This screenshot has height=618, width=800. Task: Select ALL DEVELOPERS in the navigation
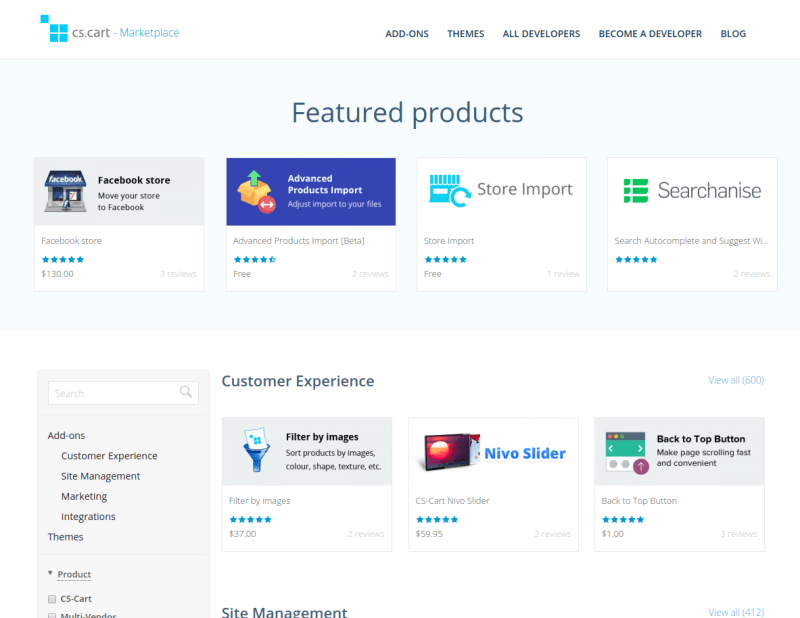[541, 33]
